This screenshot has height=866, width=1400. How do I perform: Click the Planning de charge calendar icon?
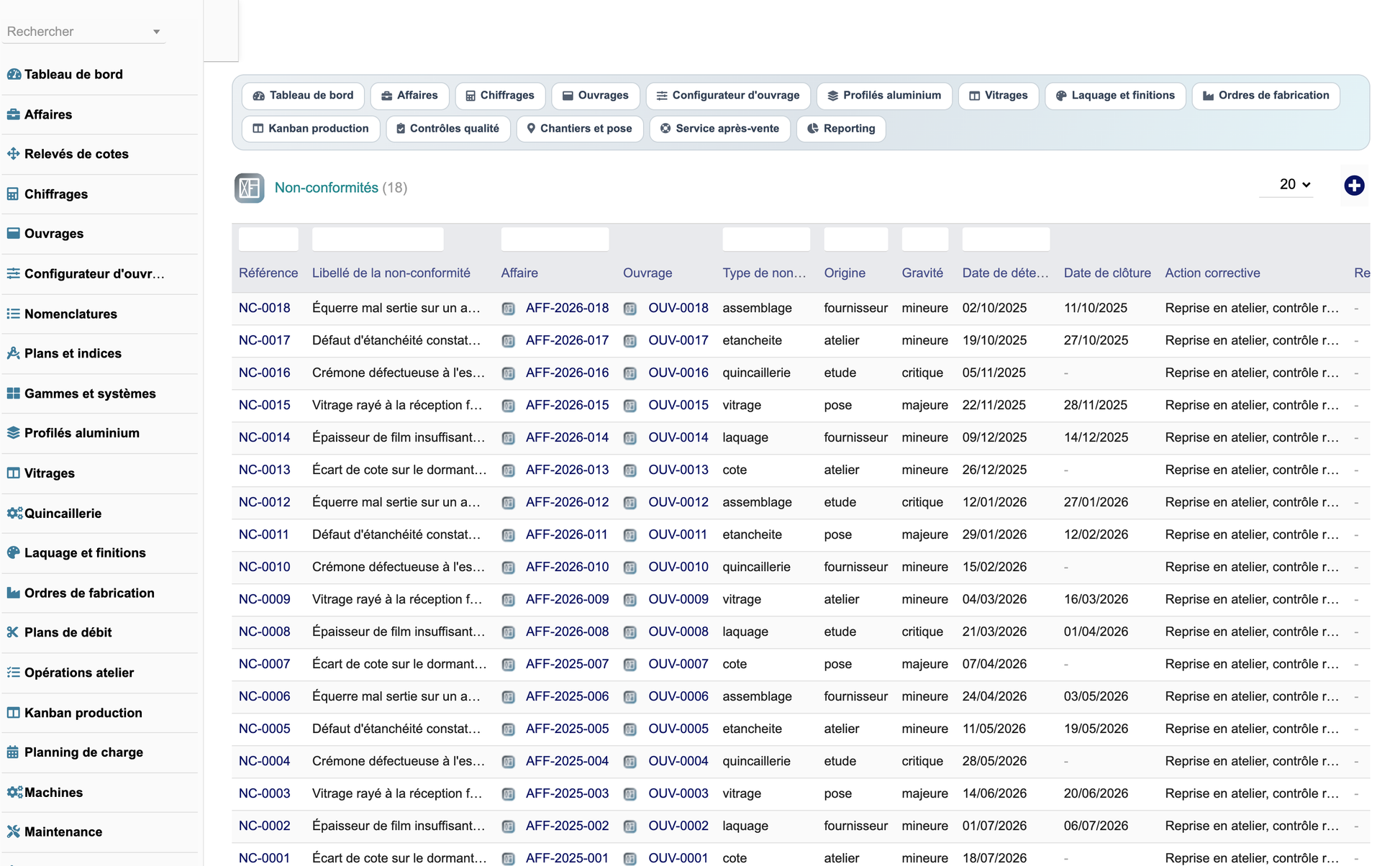(x=13, y=752)
